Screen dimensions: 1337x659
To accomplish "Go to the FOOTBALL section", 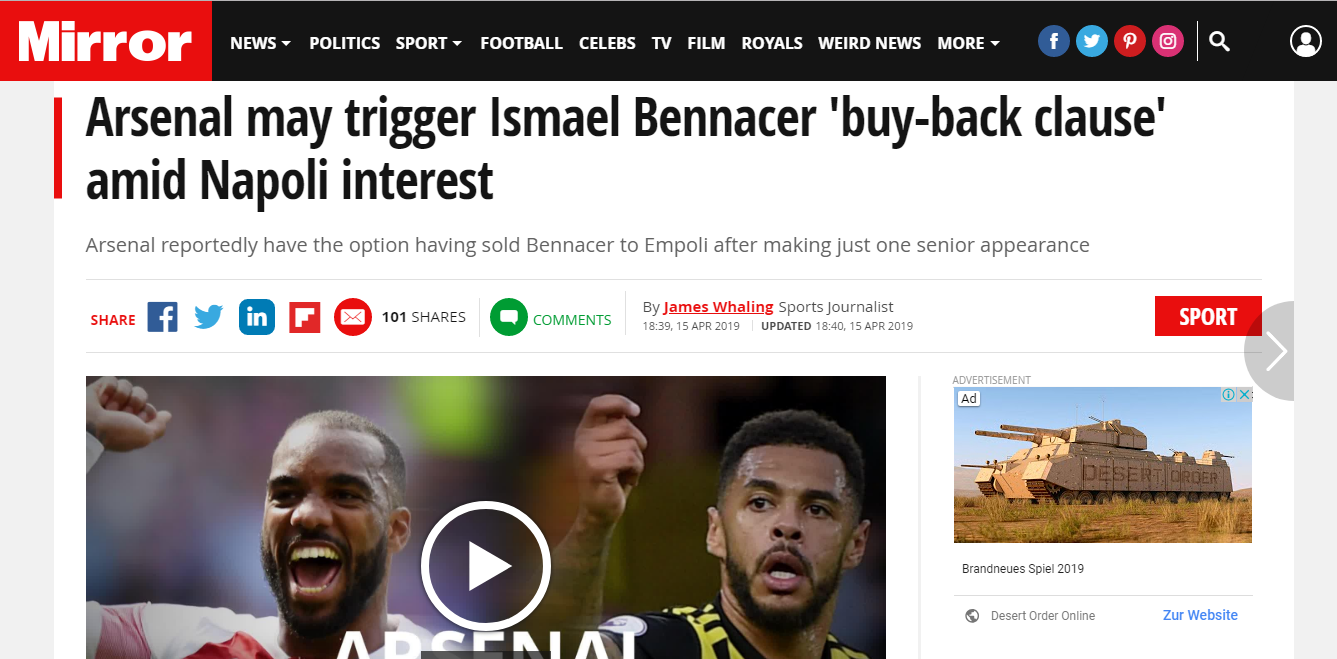I will (521, 43).
